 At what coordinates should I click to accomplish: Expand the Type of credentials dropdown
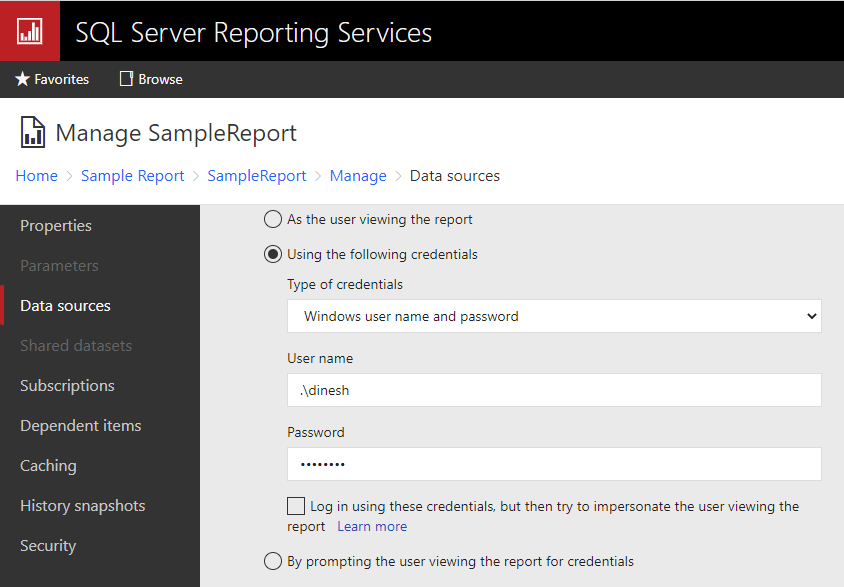coord(553,316)
